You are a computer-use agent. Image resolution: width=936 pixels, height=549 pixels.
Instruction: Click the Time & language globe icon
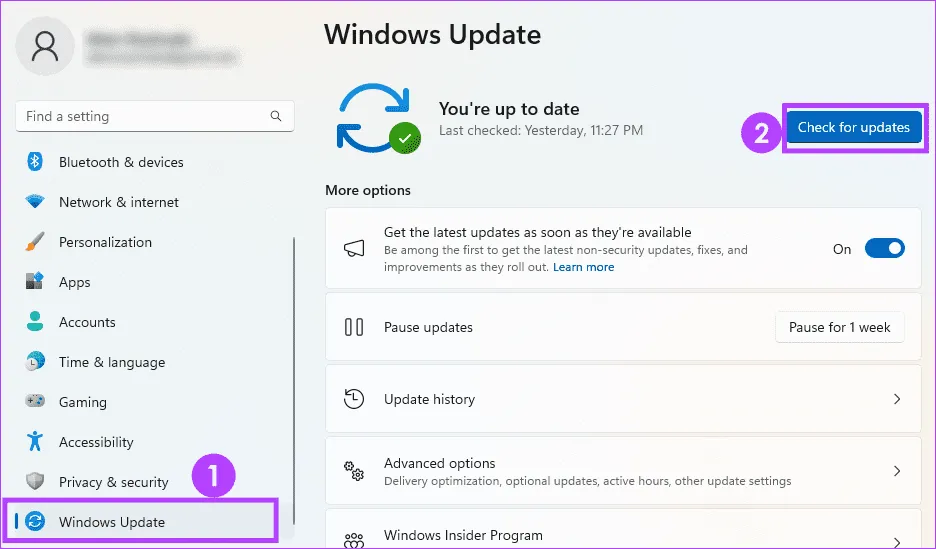click(35, 362)
